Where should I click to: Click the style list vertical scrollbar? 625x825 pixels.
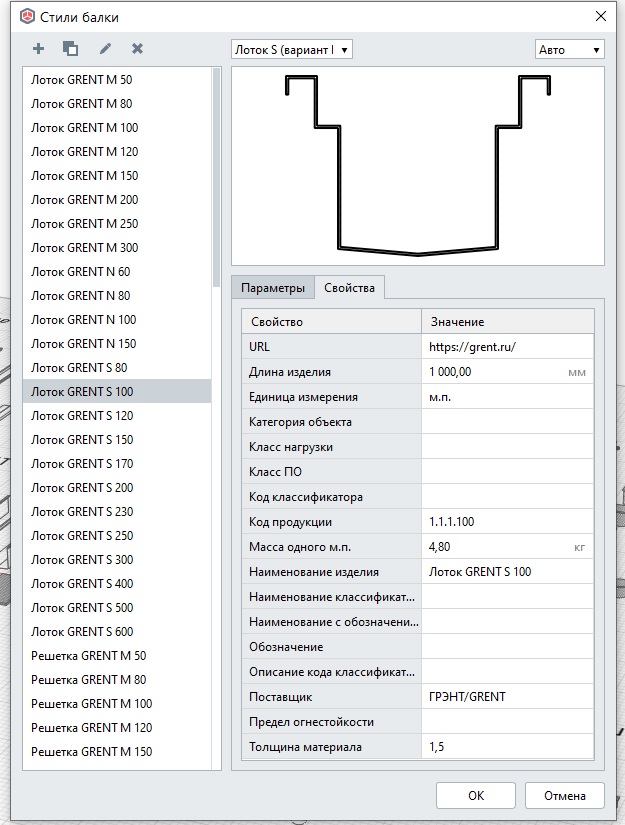coord(216,179)
